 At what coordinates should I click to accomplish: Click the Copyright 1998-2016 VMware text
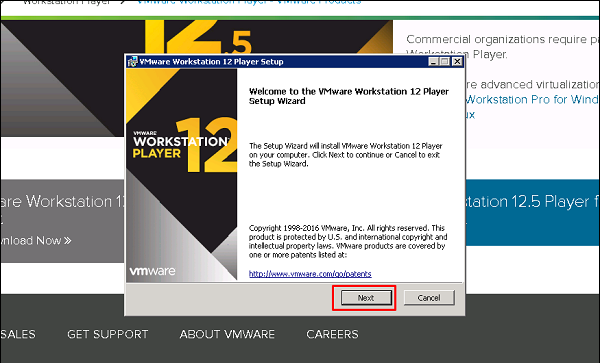click(x=347, y=241)
